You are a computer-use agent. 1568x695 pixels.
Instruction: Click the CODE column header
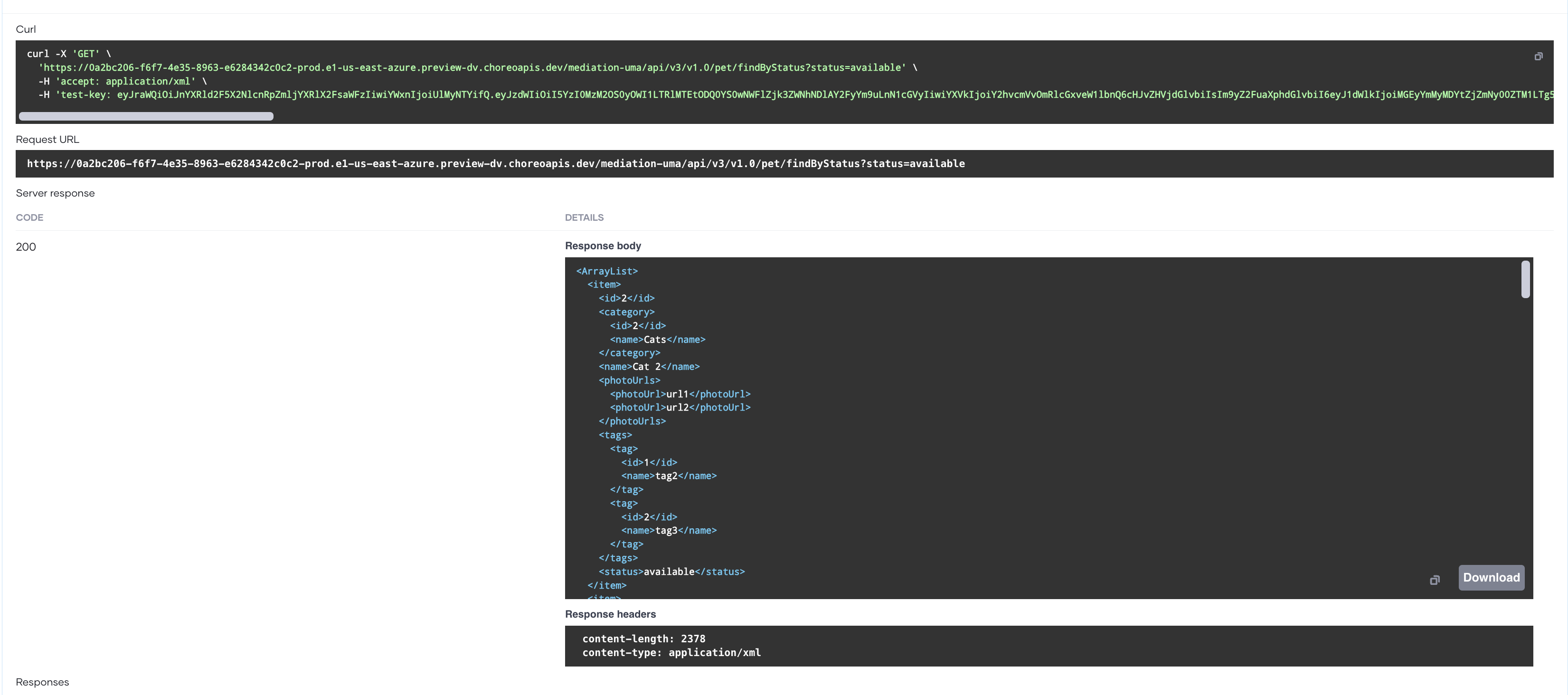29,218
